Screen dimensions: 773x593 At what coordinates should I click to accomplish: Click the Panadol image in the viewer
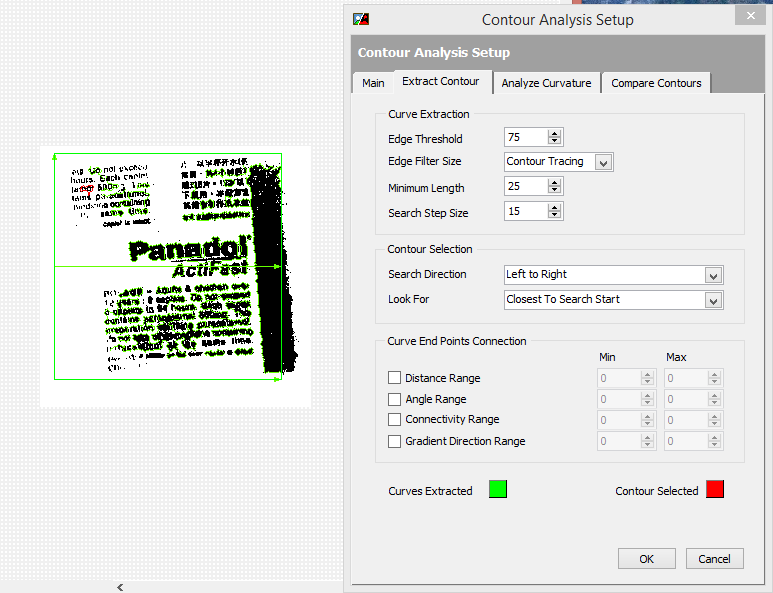[175, 277]
